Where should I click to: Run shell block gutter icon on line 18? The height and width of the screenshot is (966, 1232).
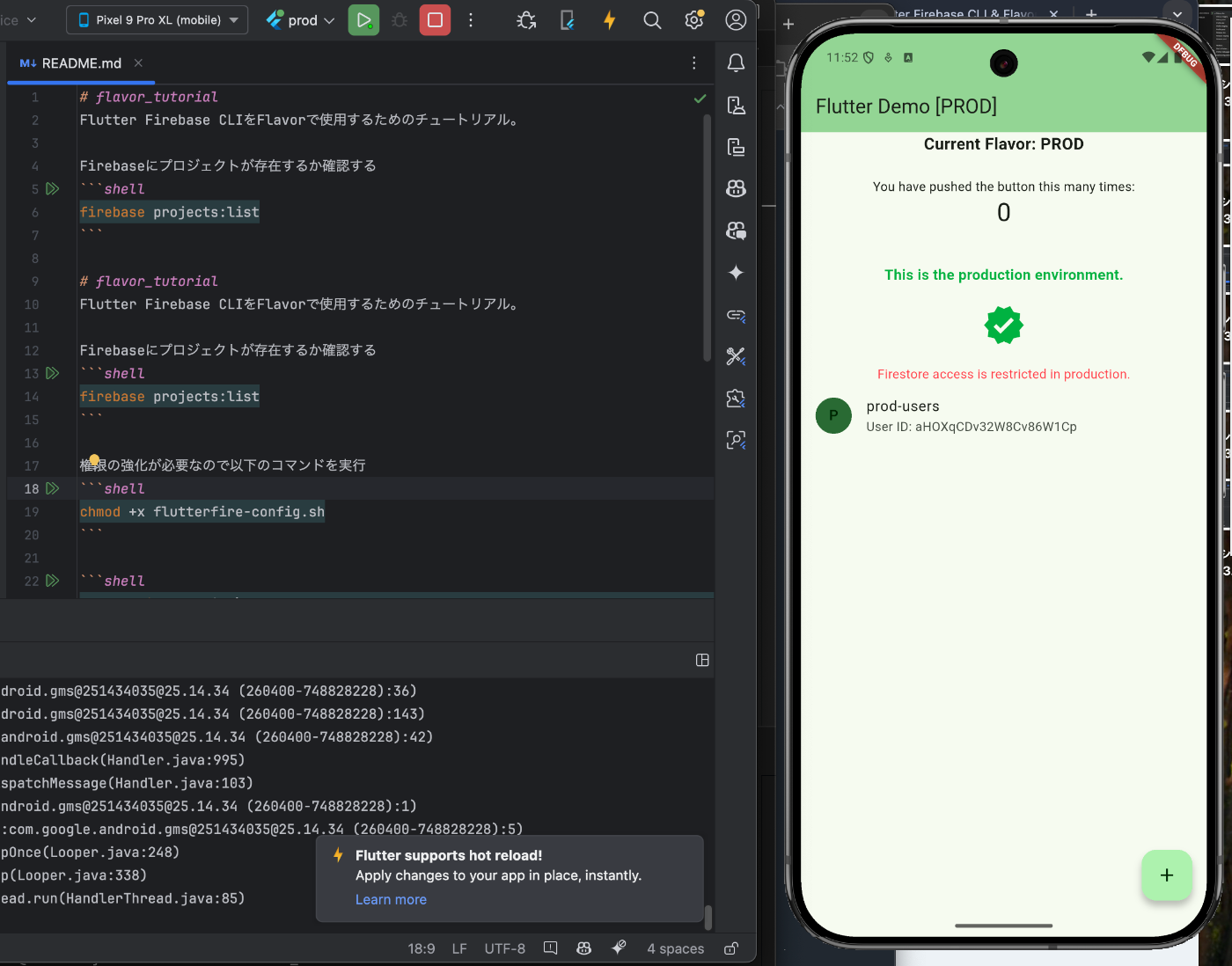tap(53, 488)
